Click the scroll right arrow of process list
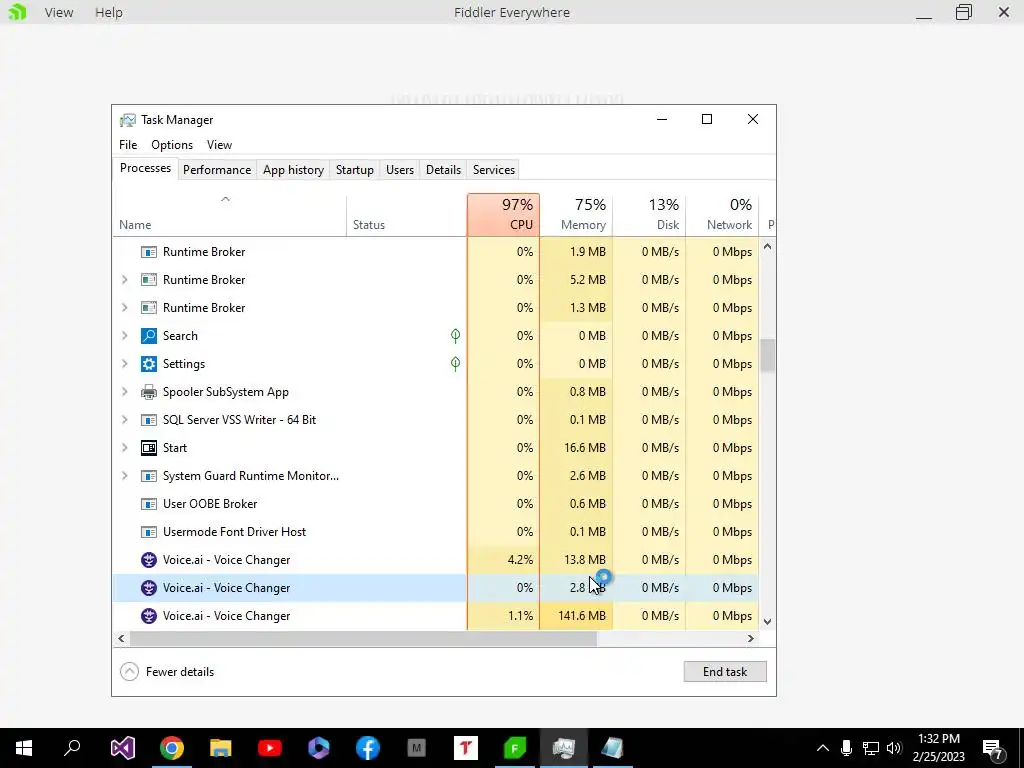The image size is (1024, 768). (x=751, y=639)
